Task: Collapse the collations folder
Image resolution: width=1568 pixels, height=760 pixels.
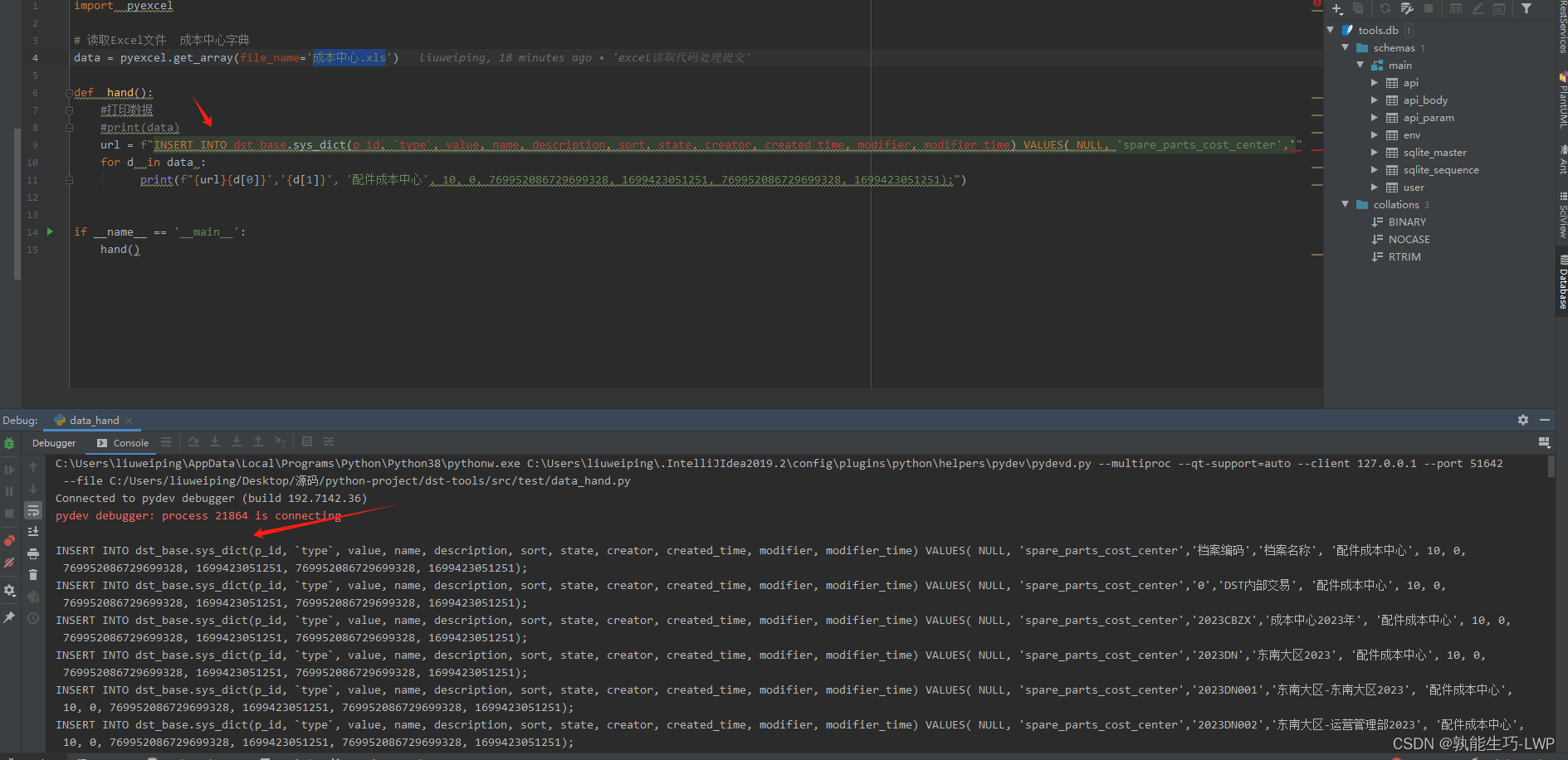Action: (x=1346, y=204)
